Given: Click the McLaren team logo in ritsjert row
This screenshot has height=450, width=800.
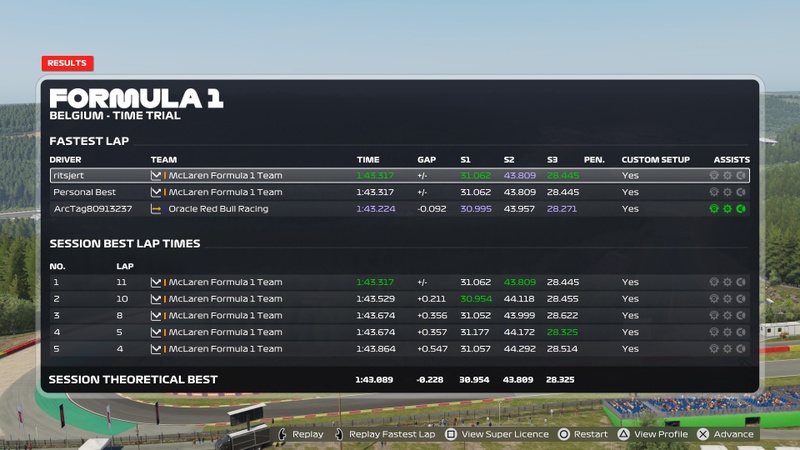Looking at the screenshot, I should [156, 176].
